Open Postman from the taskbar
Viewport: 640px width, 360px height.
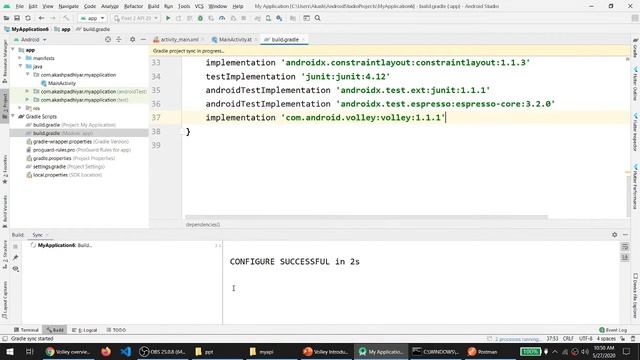coord(483,351)
